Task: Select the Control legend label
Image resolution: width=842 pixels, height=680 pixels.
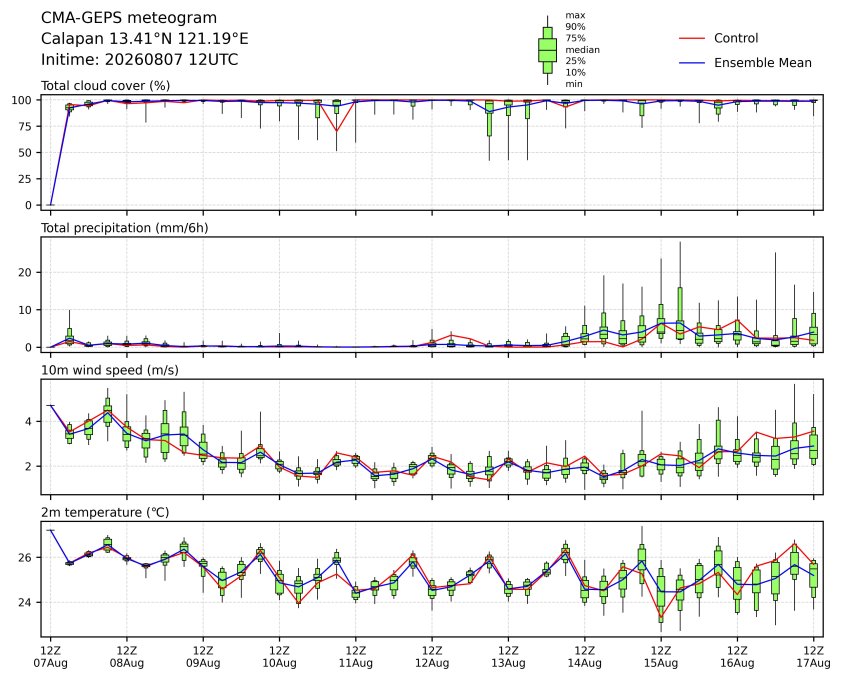Action: point(736,39)
